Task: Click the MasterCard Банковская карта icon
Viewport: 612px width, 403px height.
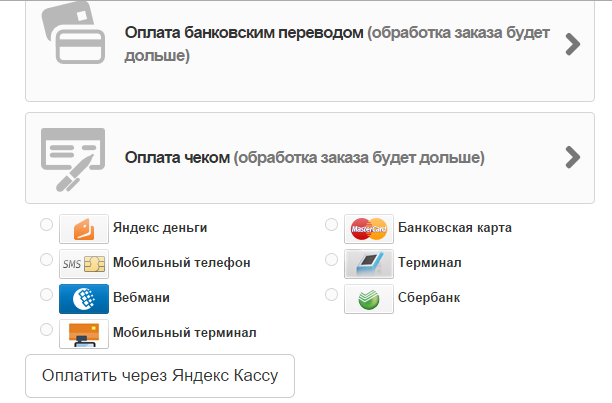Action: [369, 229]
